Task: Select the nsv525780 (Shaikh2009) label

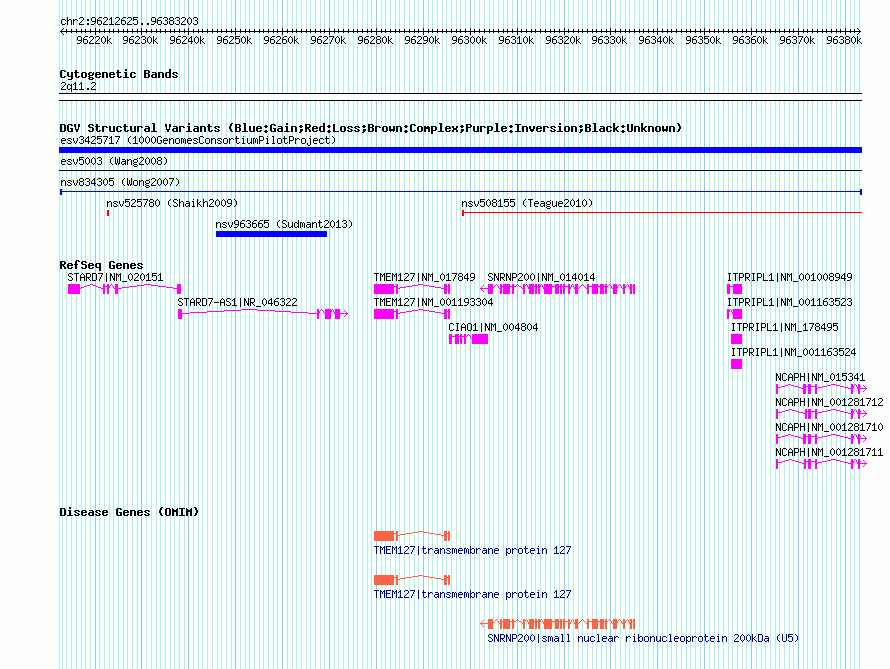Action: 172,203
